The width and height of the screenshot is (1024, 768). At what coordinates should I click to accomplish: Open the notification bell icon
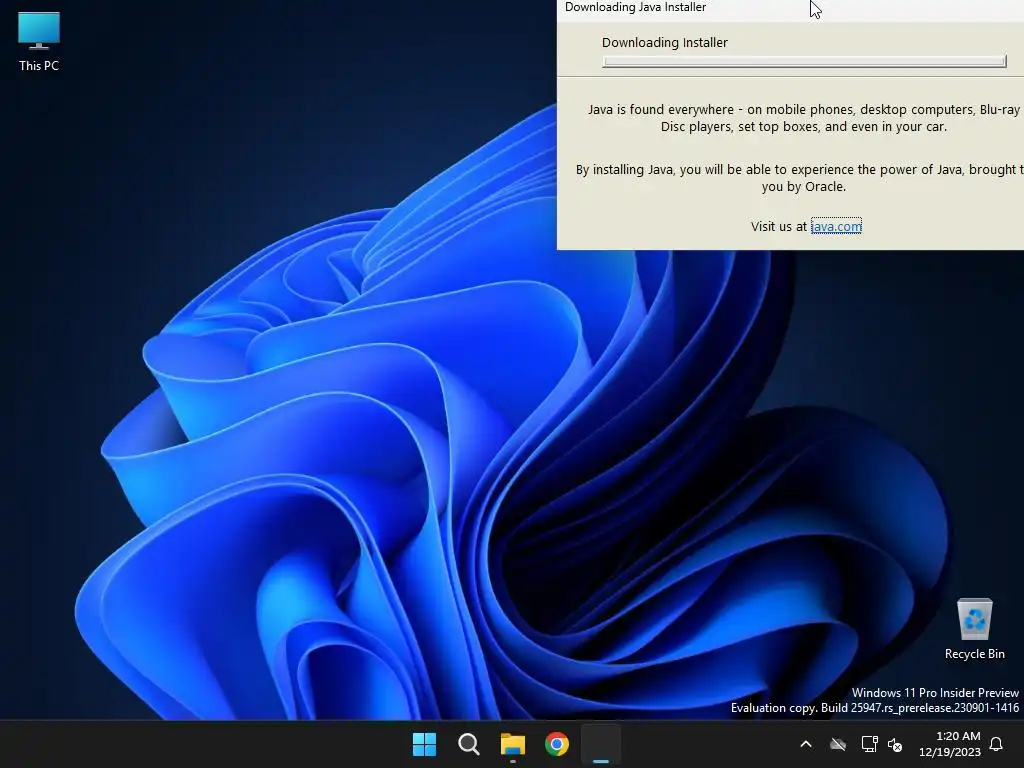[997, 744]
